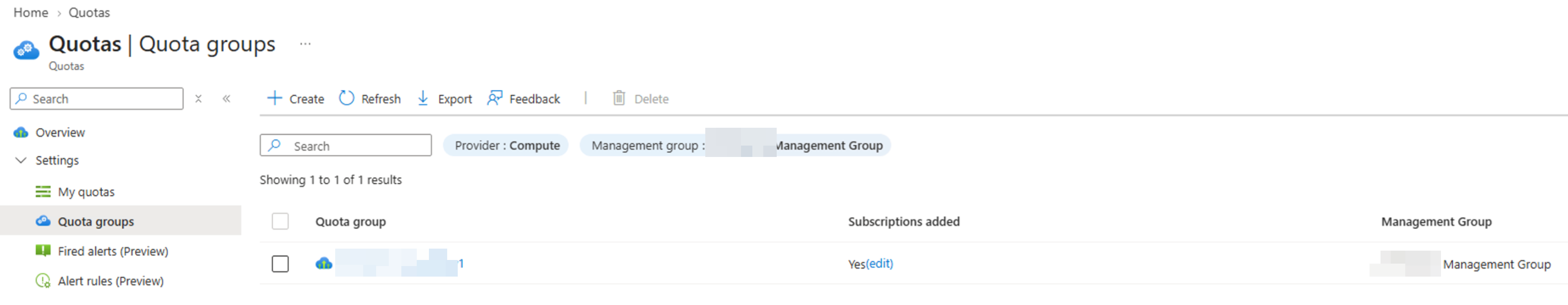The width and height of the screenshot is (1568, 305).
Task: Click the Quotas cloud icon beside page title
Action: click(x=26, y=50)
